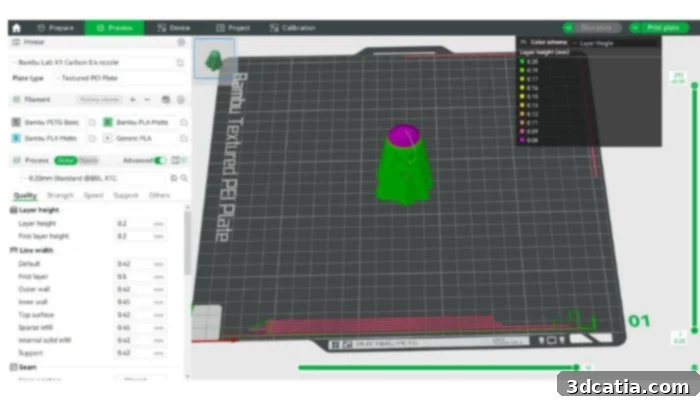
Task: Open the home screen icon
Action: [17, 28]
